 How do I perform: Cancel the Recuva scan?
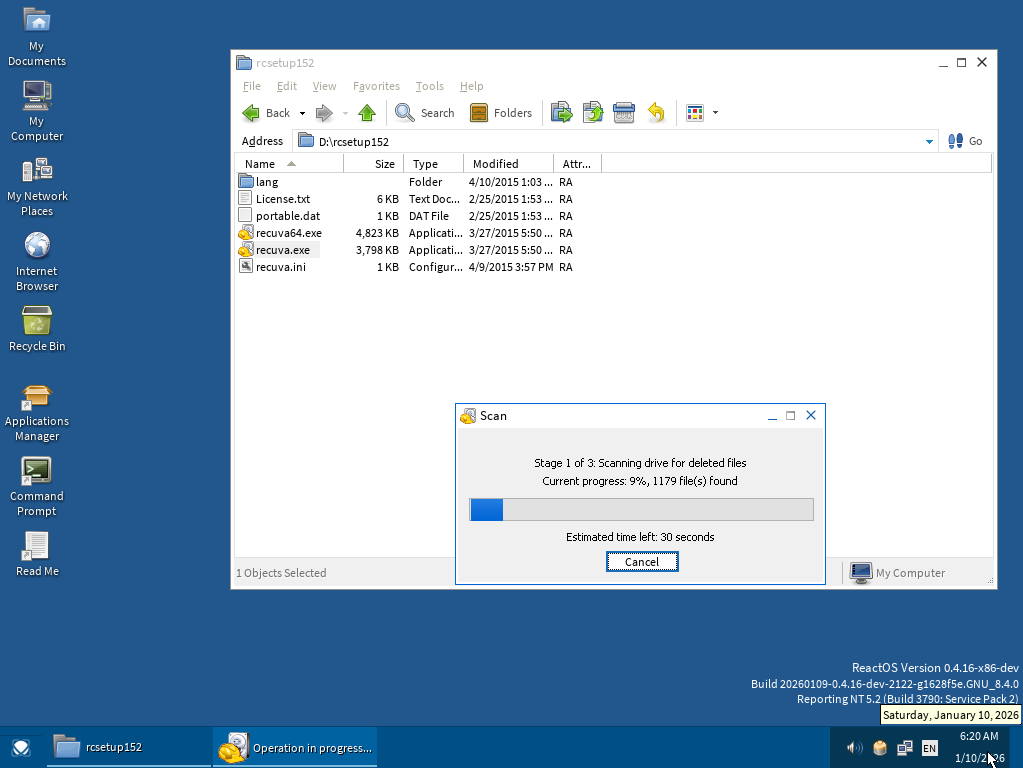pos(642,562)
